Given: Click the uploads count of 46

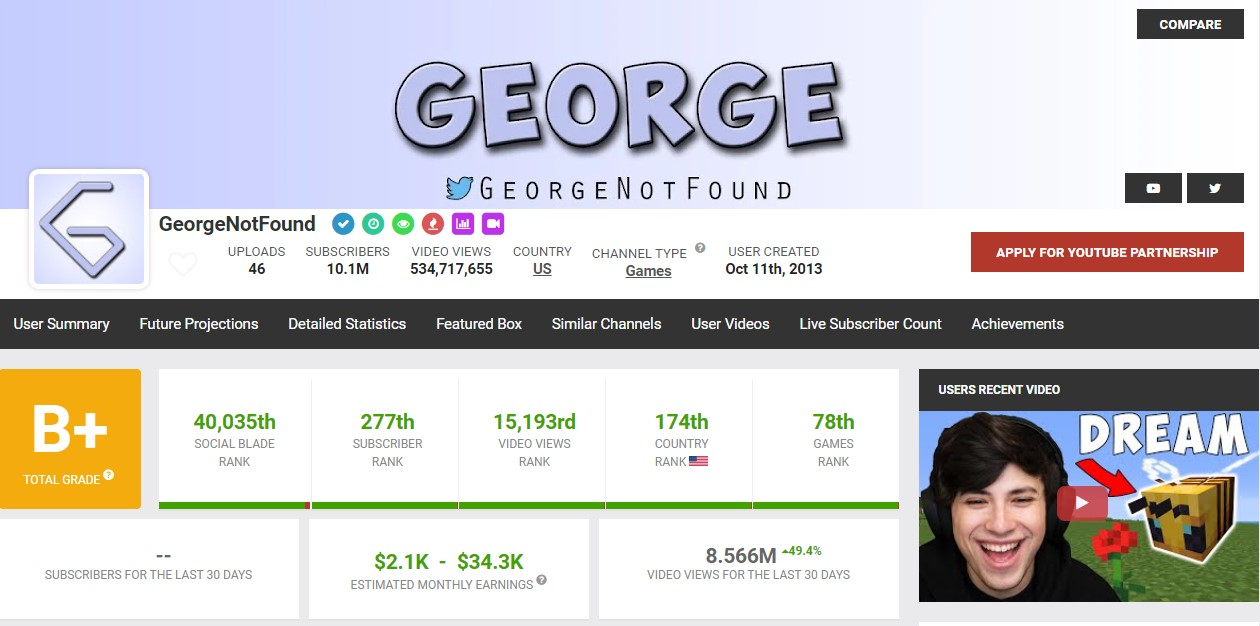Looking at the screenshot, I should [257, 269].
